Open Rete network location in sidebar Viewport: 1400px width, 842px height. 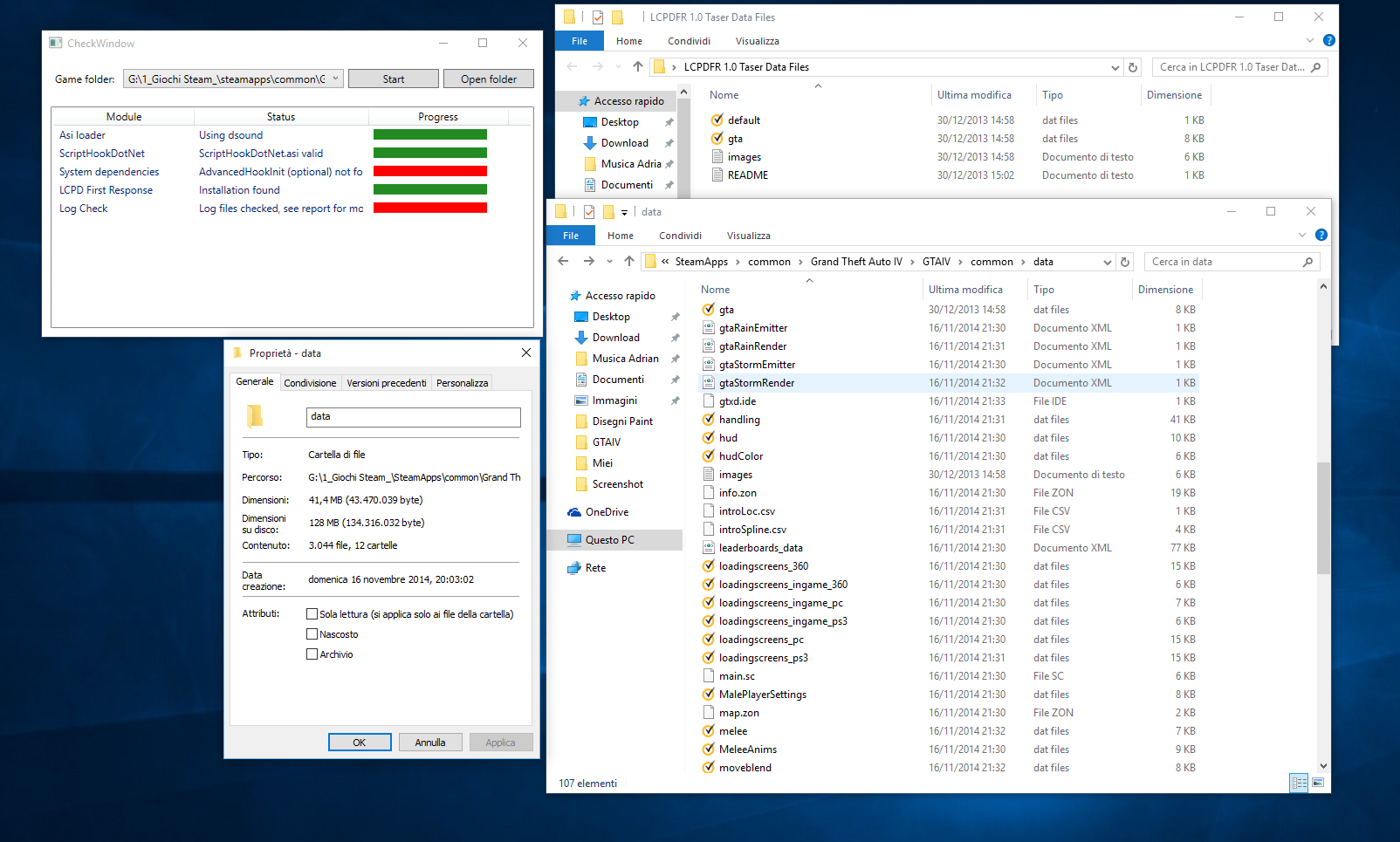point(595,568)
